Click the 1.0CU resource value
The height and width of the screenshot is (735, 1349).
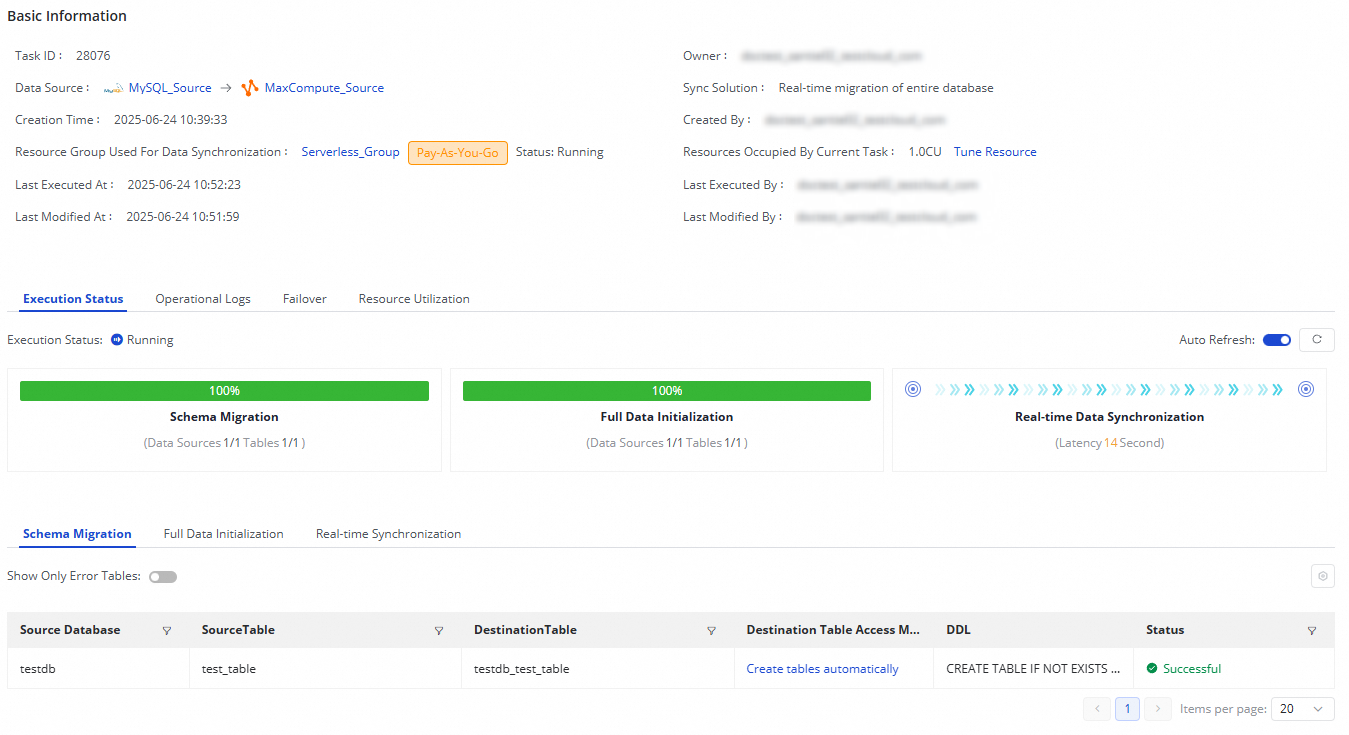[925, 152]
